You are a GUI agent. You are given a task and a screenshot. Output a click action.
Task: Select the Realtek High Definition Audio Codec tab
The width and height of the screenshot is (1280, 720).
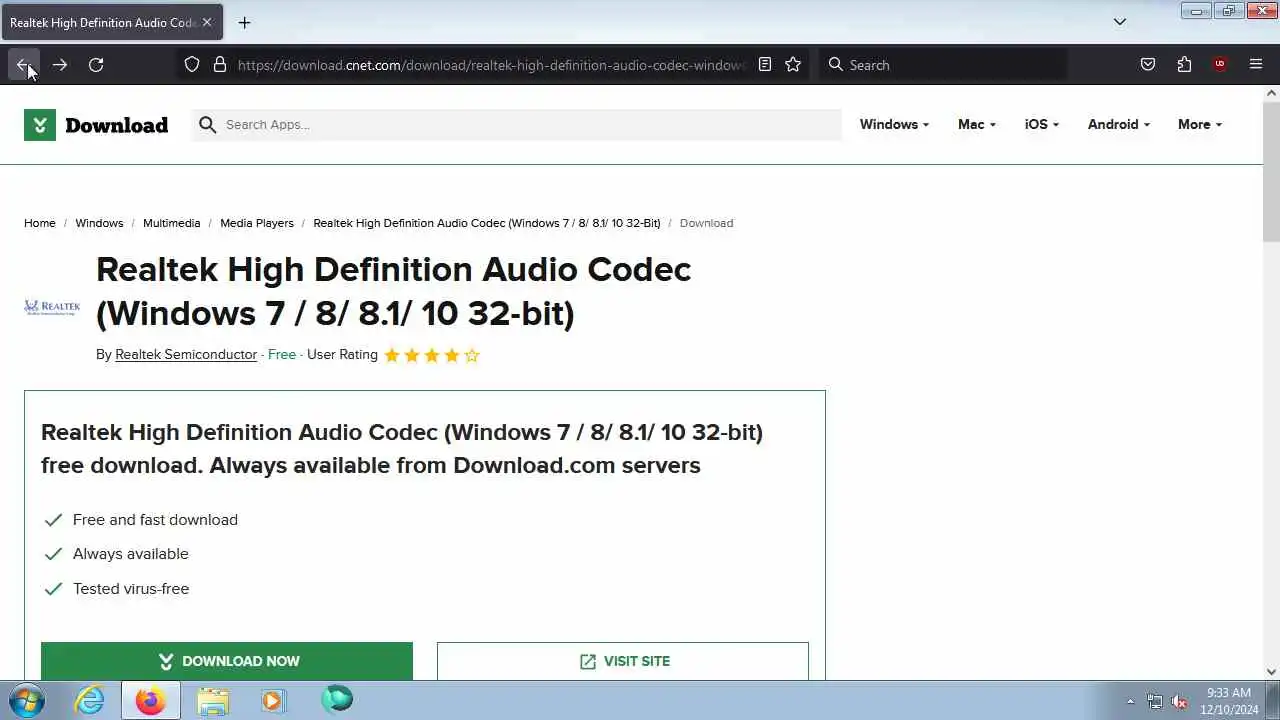coord(110,22)
